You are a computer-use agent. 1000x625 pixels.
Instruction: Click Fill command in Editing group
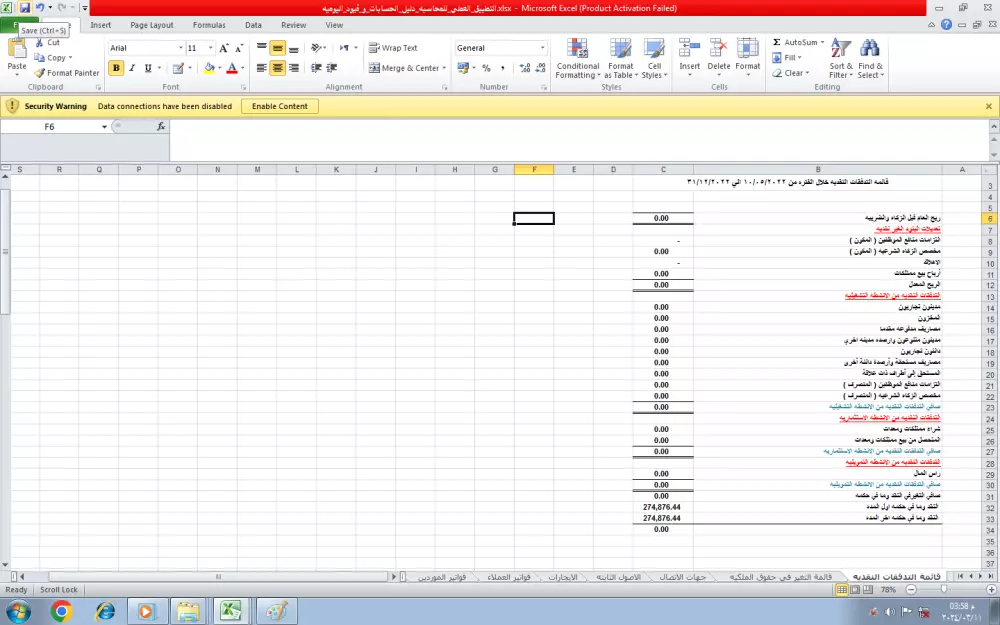(787, 57)
